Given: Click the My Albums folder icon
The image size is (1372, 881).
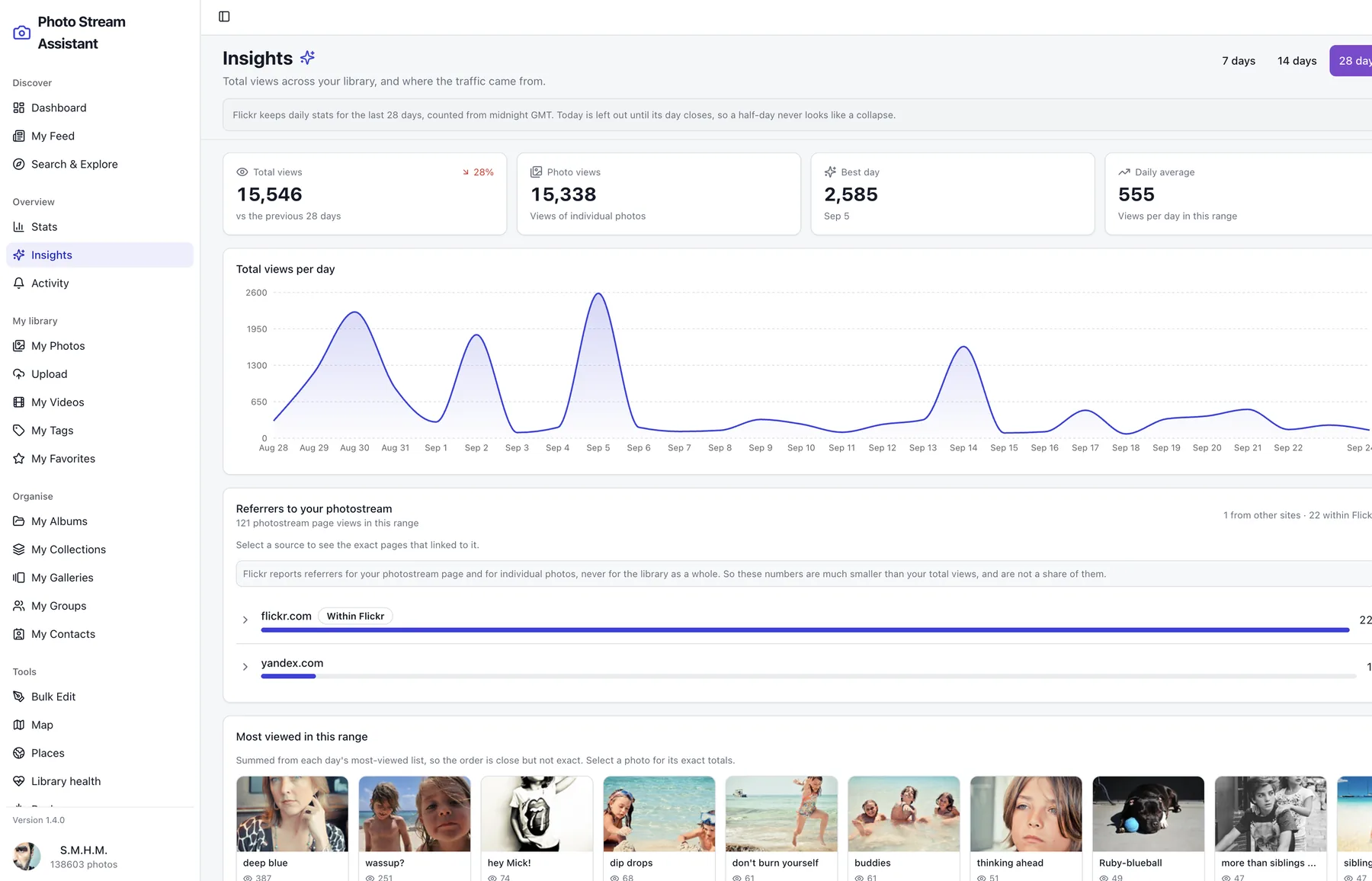Looking at the screenshot, I should pos(19,521).
